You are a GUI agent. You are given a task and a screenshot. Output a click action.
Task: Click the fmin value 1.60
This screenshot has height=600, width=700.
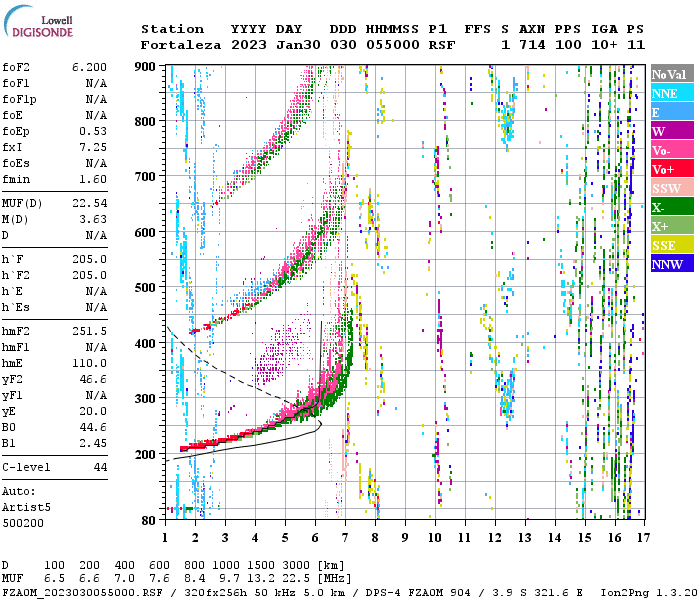93,179
